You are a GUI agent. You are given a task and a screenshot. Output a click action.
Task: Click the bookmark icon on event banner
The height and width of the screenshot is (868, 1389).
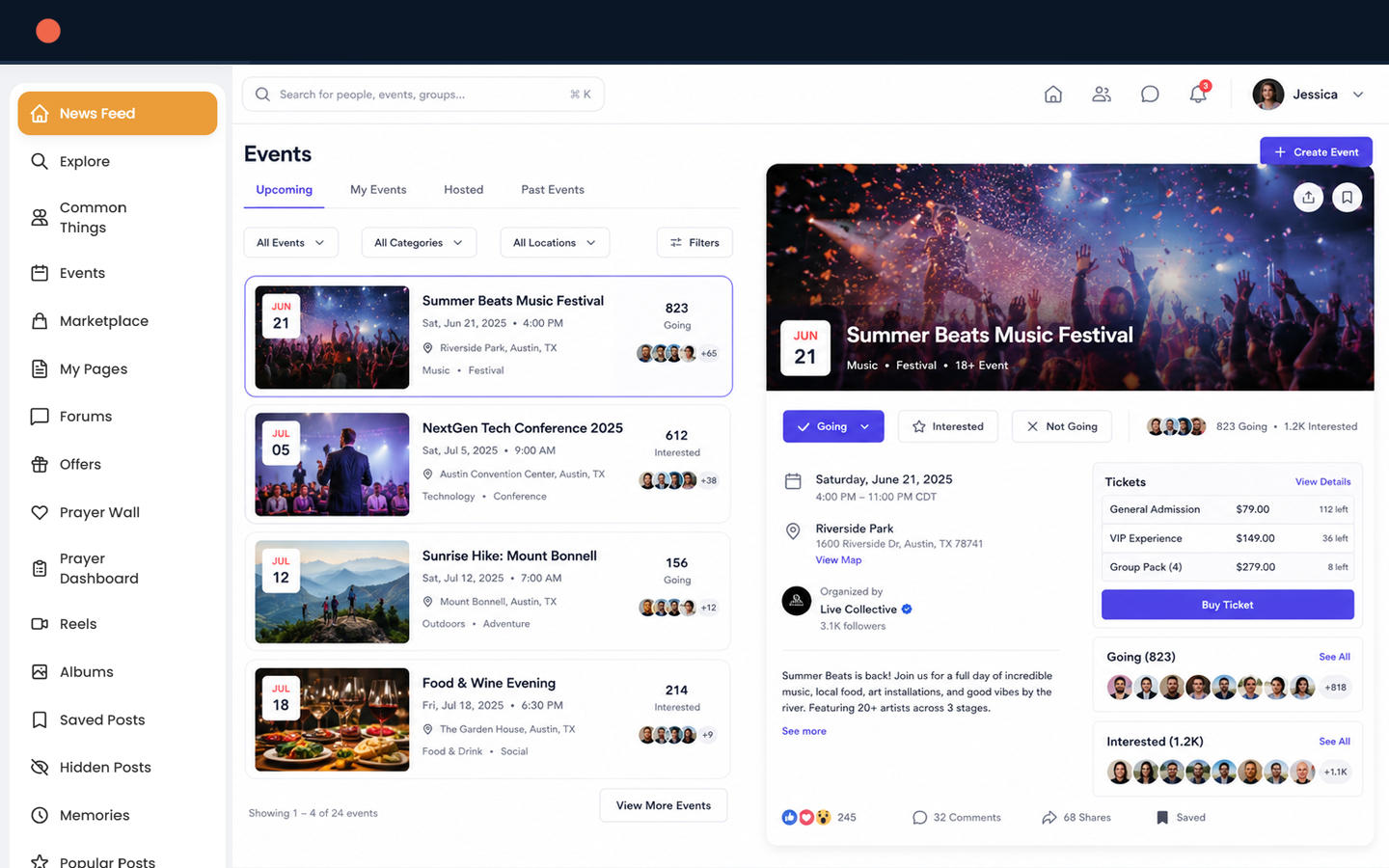(1347, 198)
